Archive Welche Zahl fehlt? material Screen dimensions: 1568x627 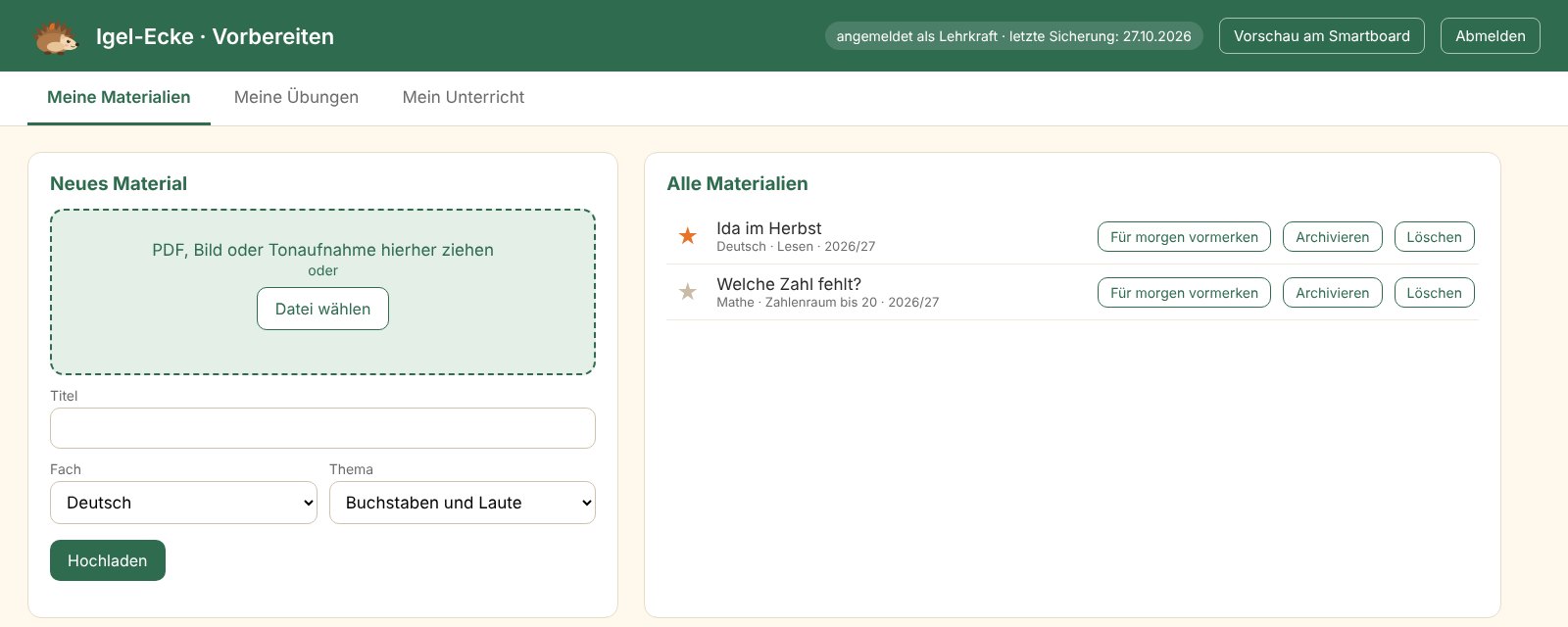1333,293
